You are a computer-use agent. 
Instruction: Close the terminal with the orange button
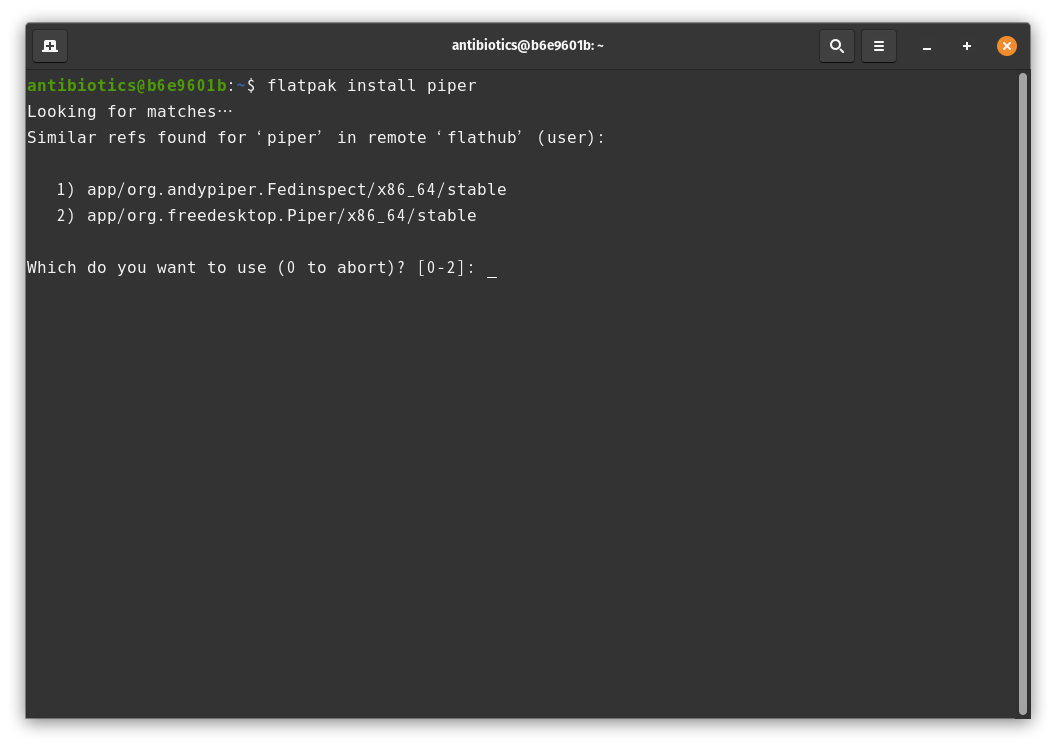pos(1007,46)
